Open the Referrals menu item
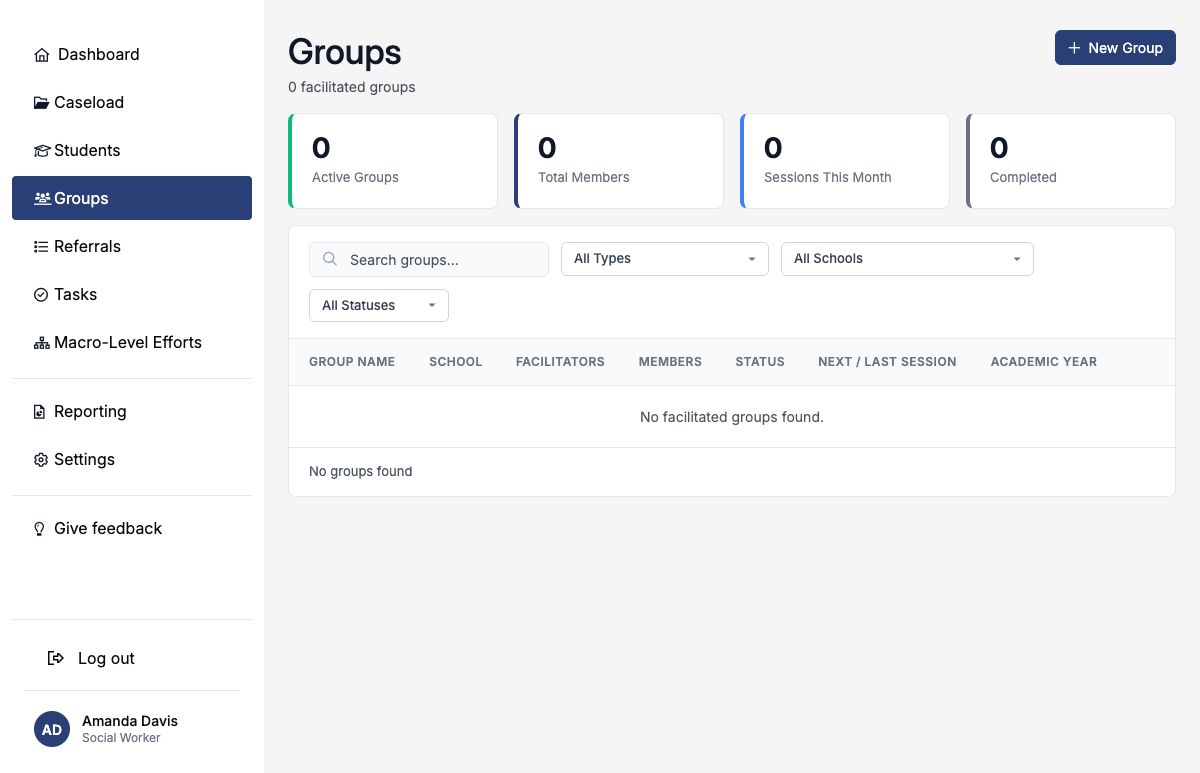This screenshot has width=1200, height=773. [x=132, y=246]
